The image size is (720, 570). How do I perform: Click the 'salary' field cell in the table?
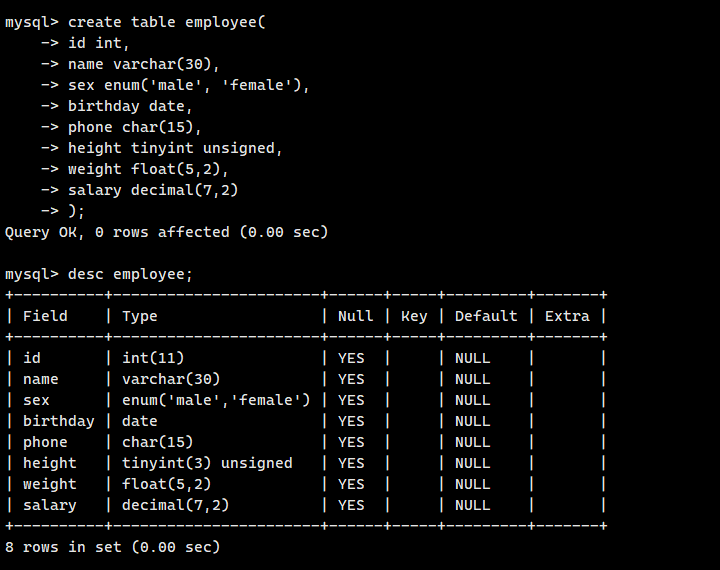(50, 505)
